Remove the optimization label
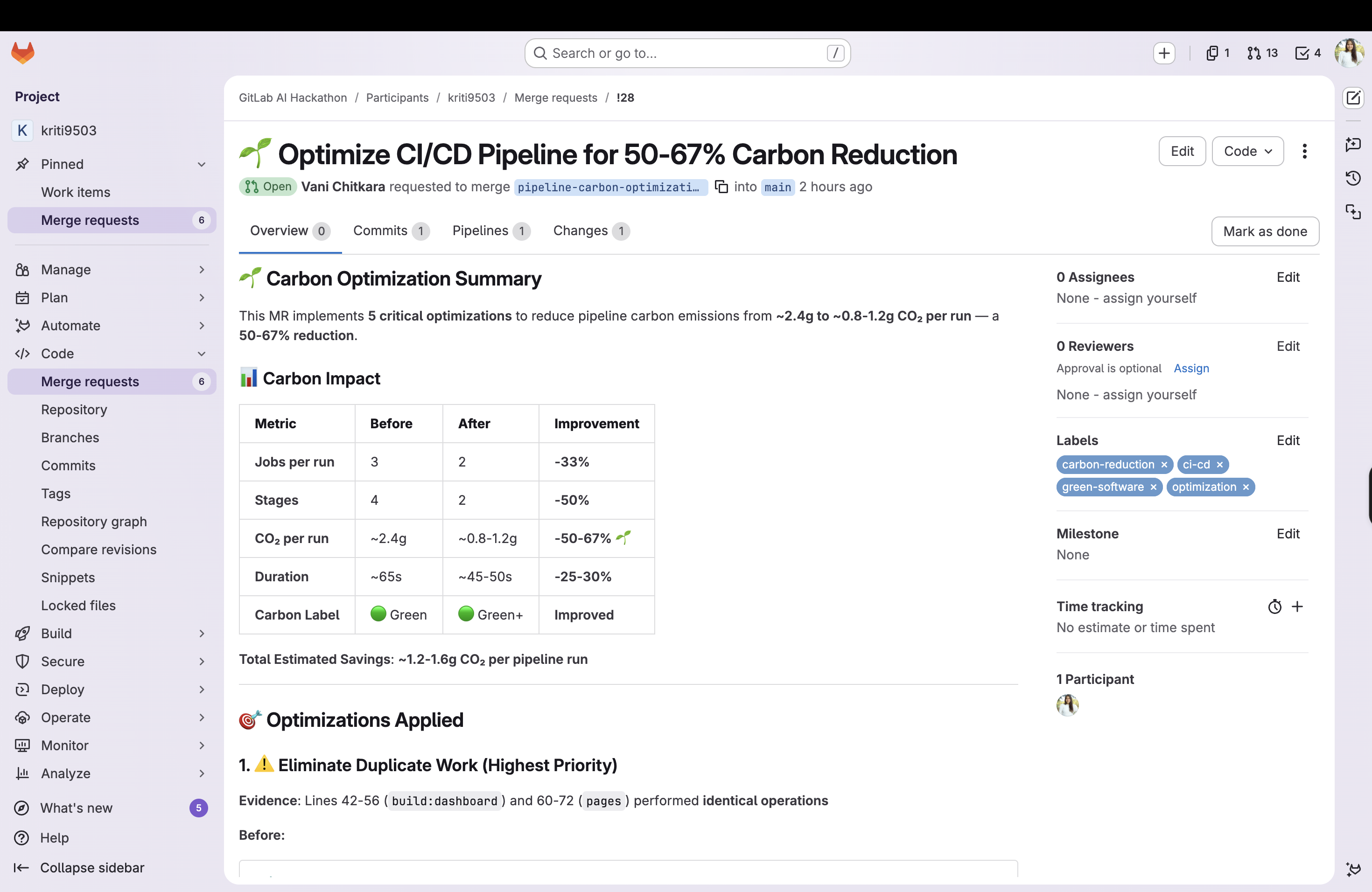1372x892 pixels. tap(1246, 488)
